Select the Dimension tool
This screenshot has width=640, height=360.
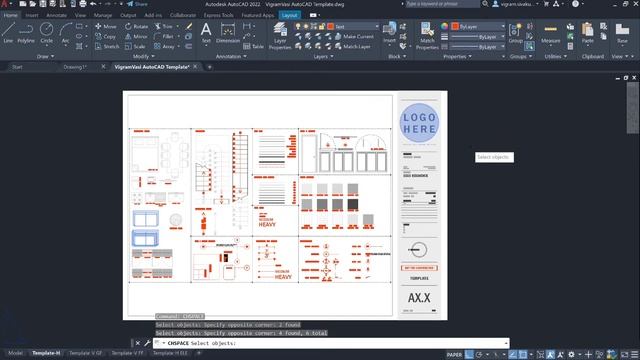[x=228, y=33]
